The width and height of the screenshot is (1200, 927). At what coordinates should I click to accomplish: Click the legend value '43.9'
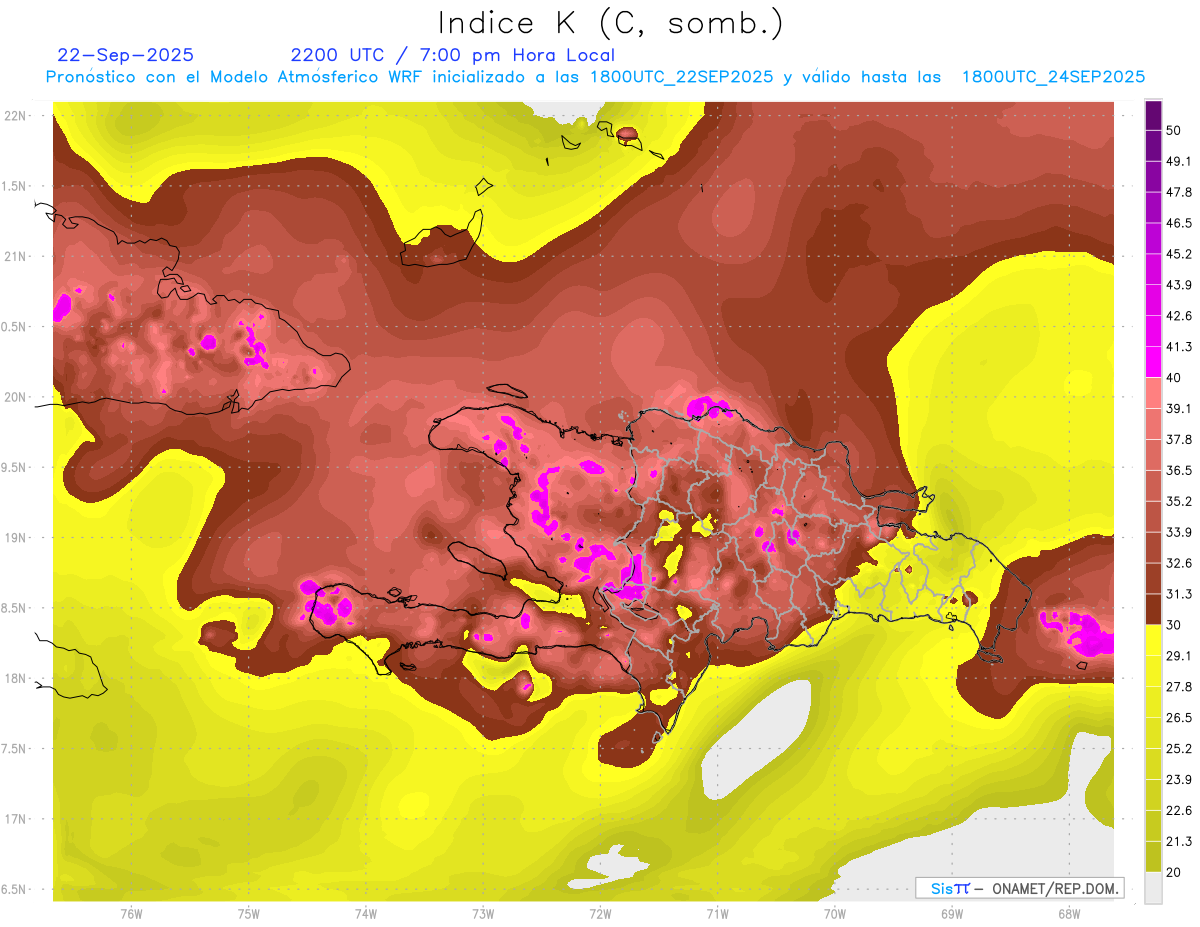(x=1179, y=285)
